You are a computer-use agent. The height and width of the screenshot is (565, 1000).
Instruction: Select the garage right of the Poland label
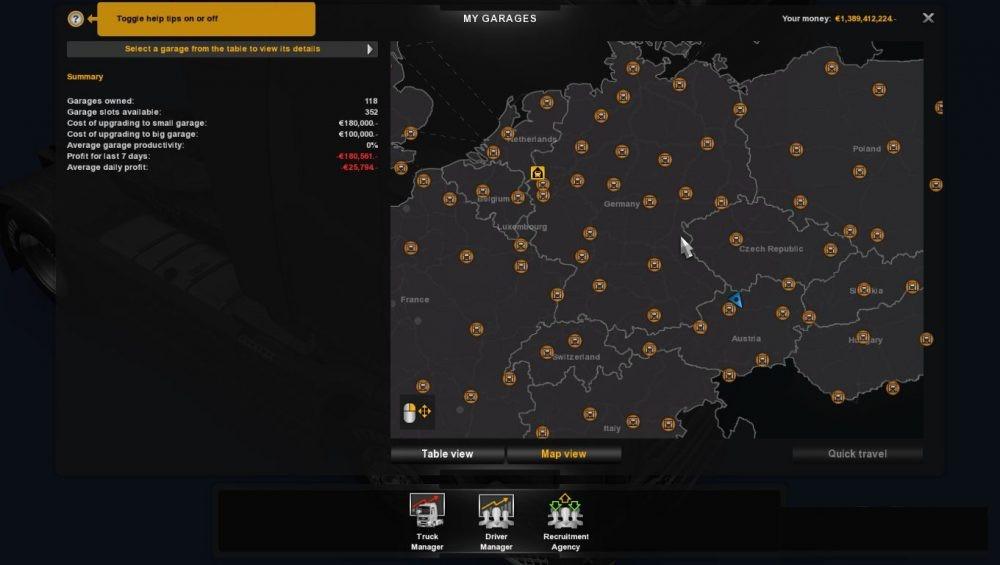click(x=893, y=147)
